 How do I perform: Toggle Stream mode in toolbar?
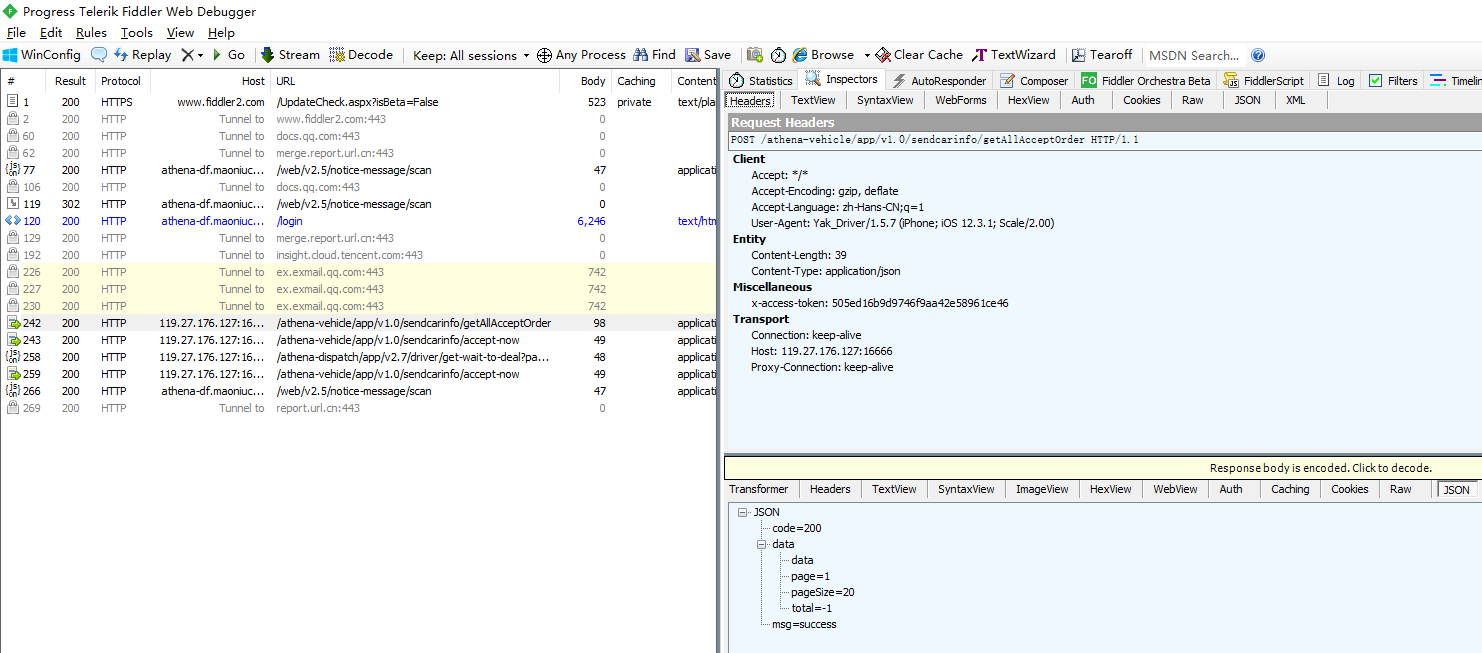point(290,55)
